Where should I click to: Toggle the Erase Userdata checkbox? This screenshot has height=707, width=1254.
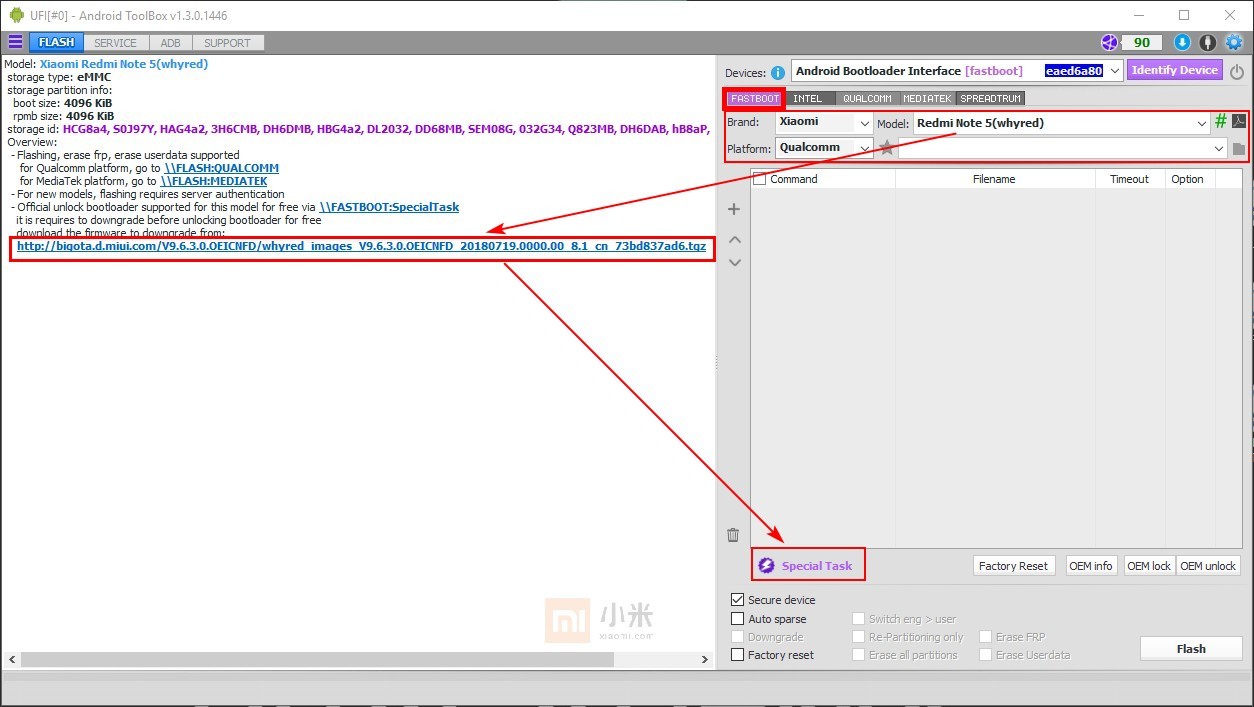(x=985, y=655)
